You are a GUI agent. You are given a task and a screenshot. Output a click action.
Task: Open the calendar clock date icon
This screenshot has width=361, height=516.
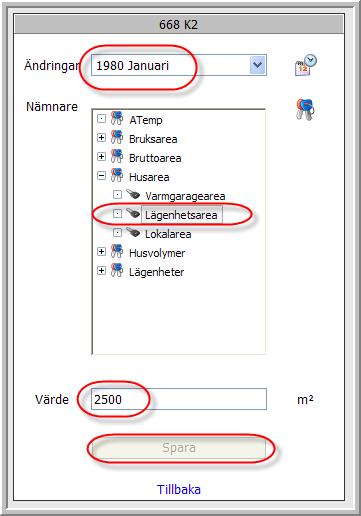306,65
